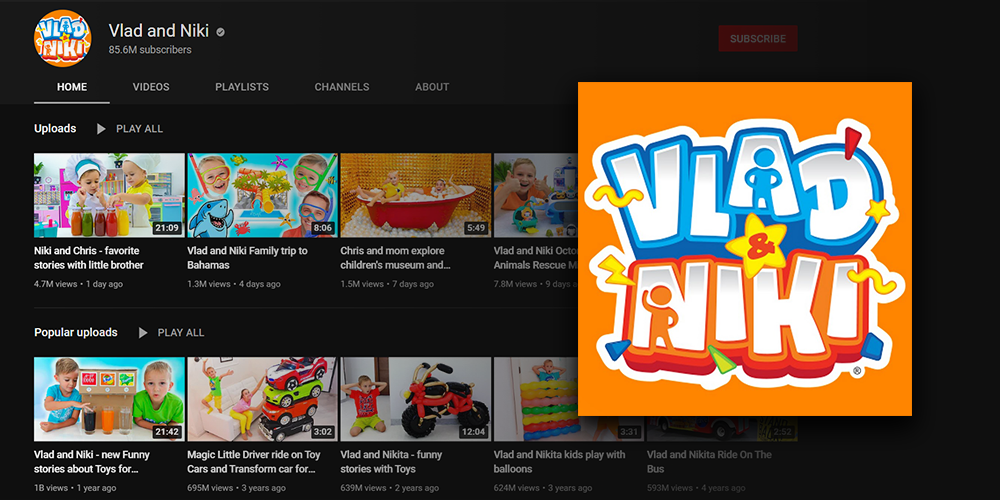Click '695M views • 3 years ago' text
The image size is (1000, 500).
[x=237, y=488]
